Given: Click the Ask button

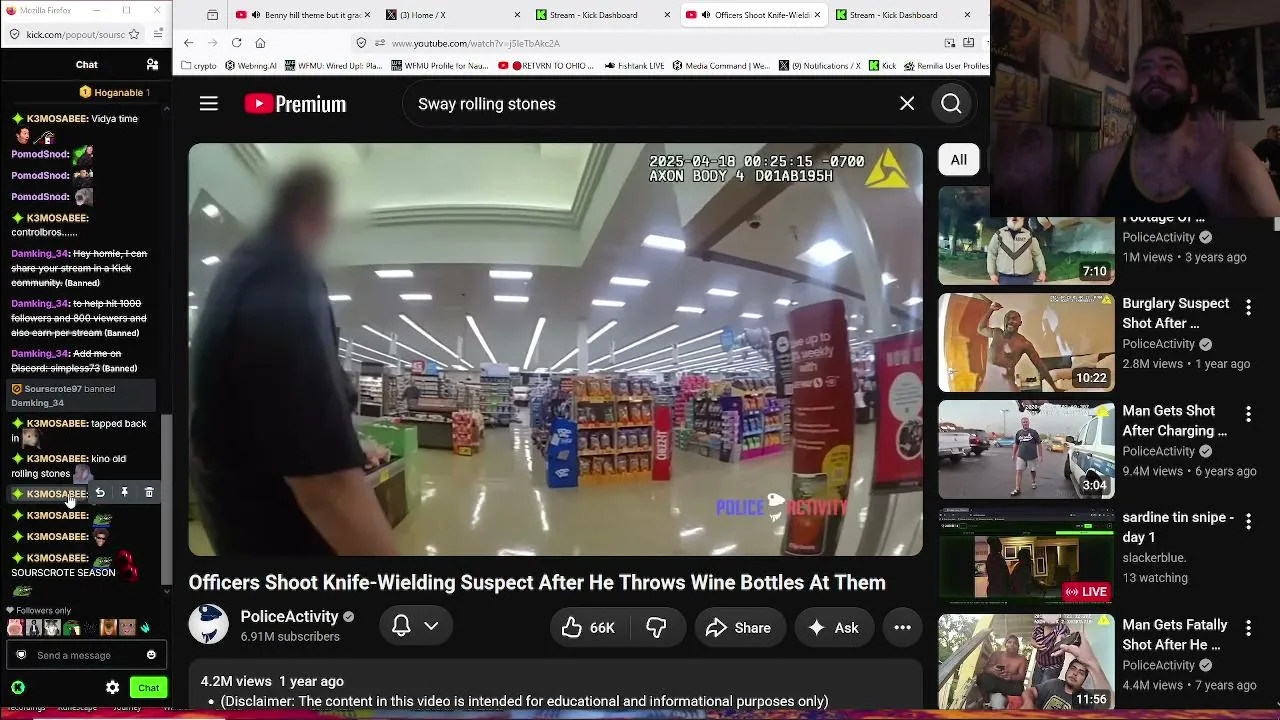Looking at the screenshot, I should coord(834,627).
